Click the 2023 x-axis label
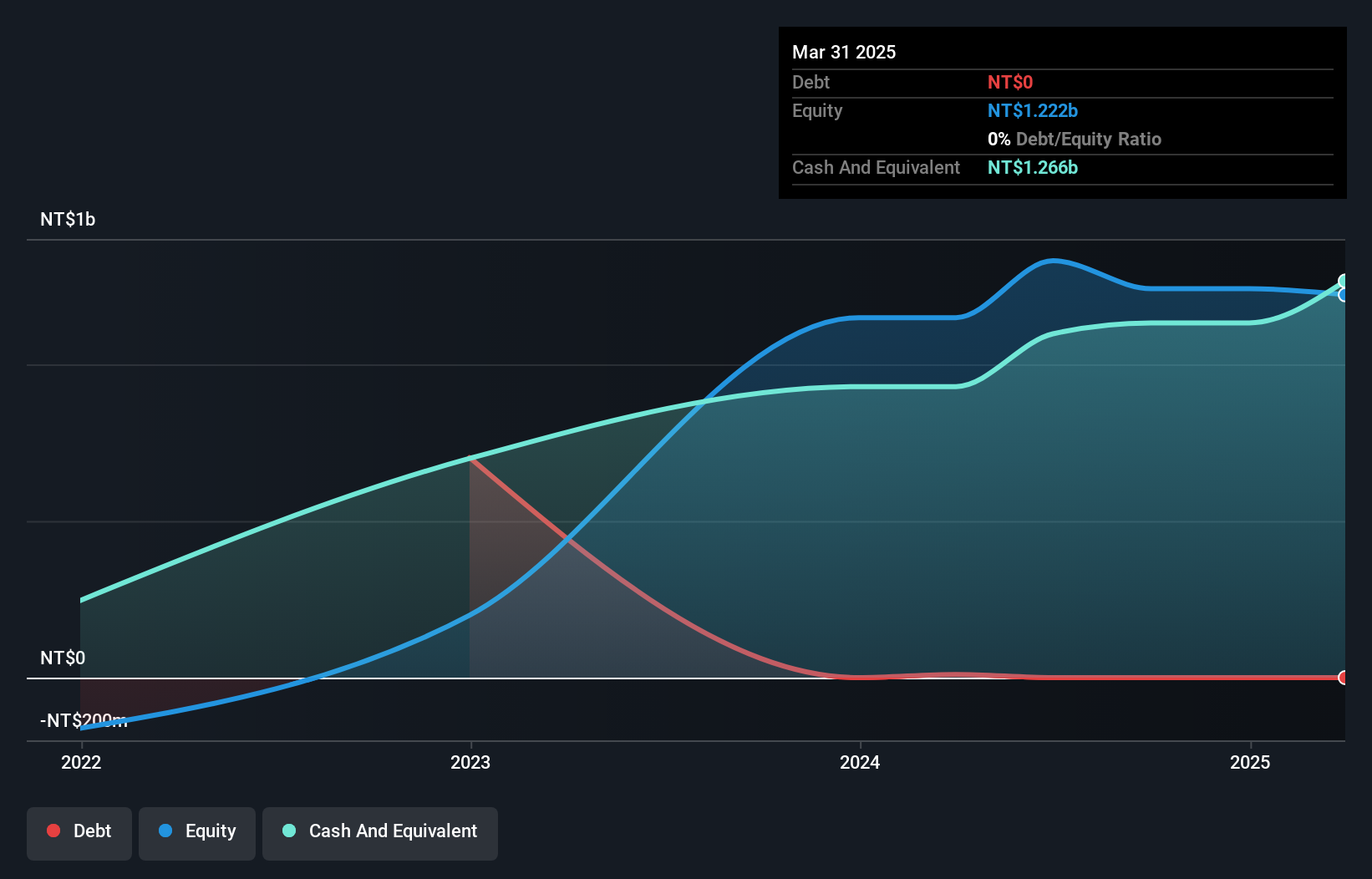Viewport: 1372px width, 879px height. point(470,762)
